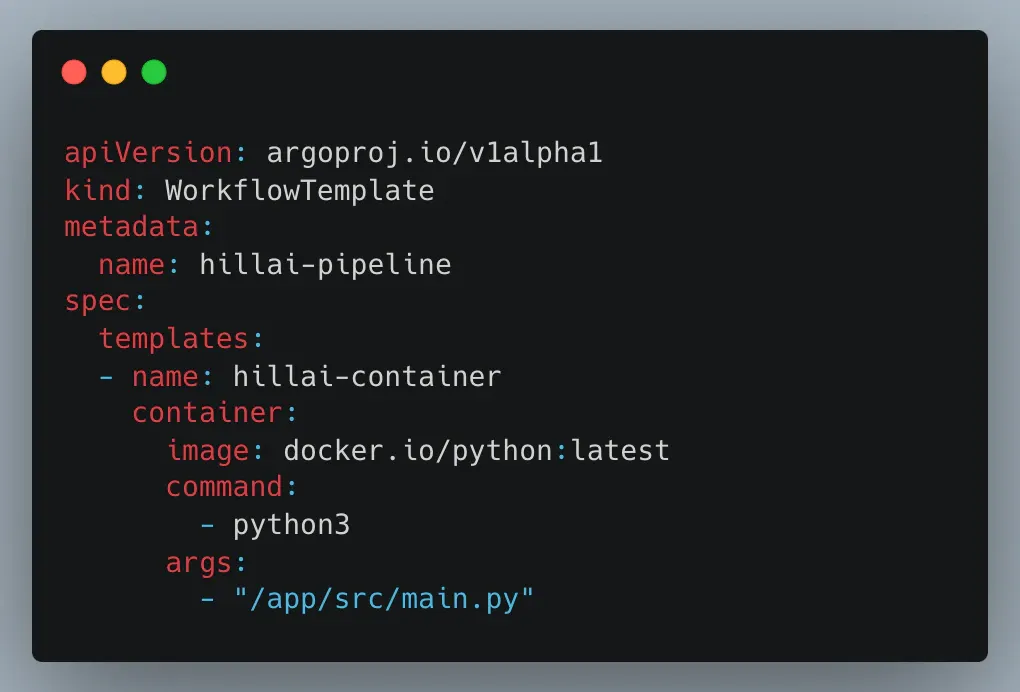The width and height of the screenshot is (1020, 692).
Task: Click the container key
Action: coord(208,413)
